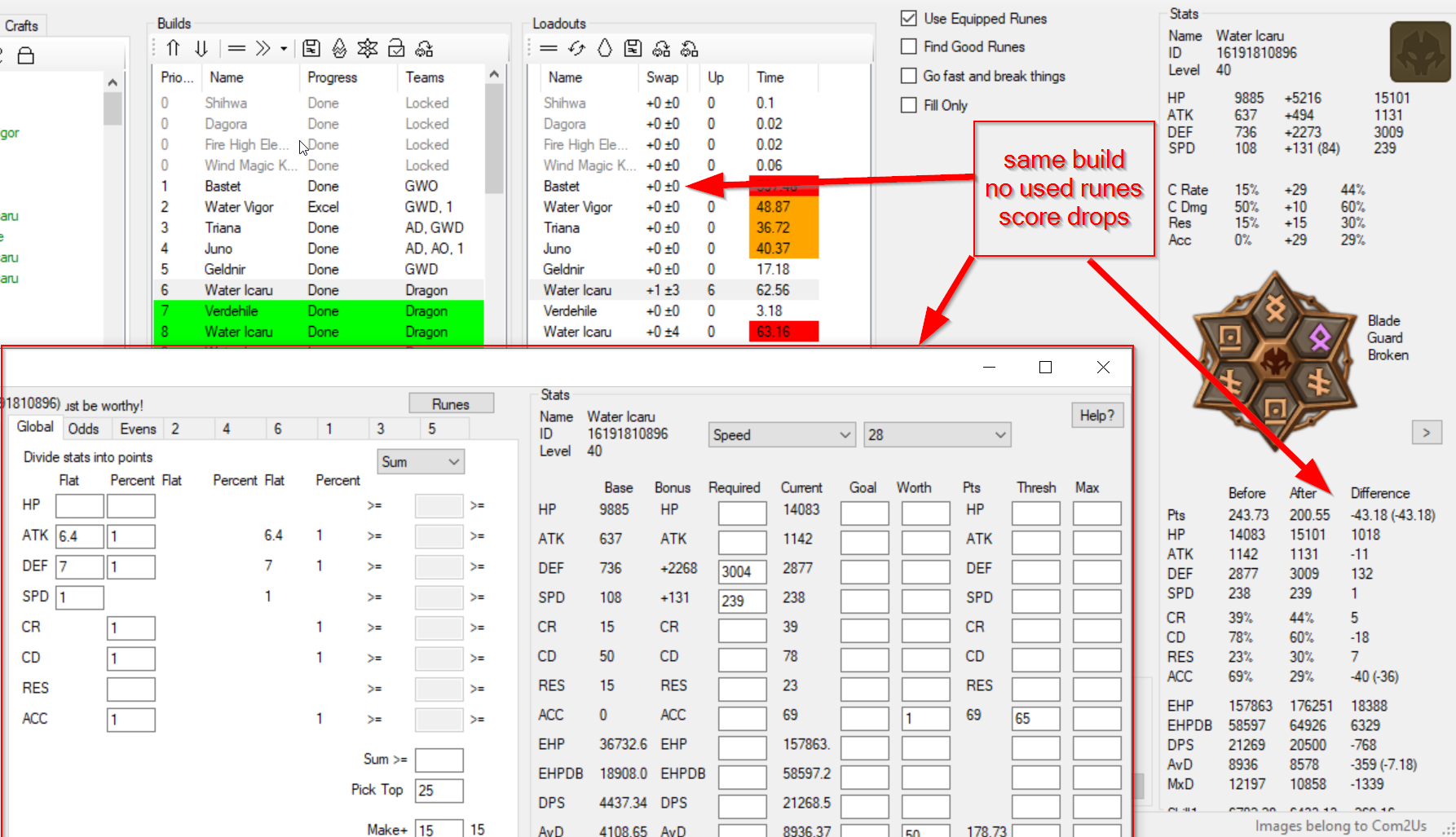Enable the Find Good Runes option

908,46
